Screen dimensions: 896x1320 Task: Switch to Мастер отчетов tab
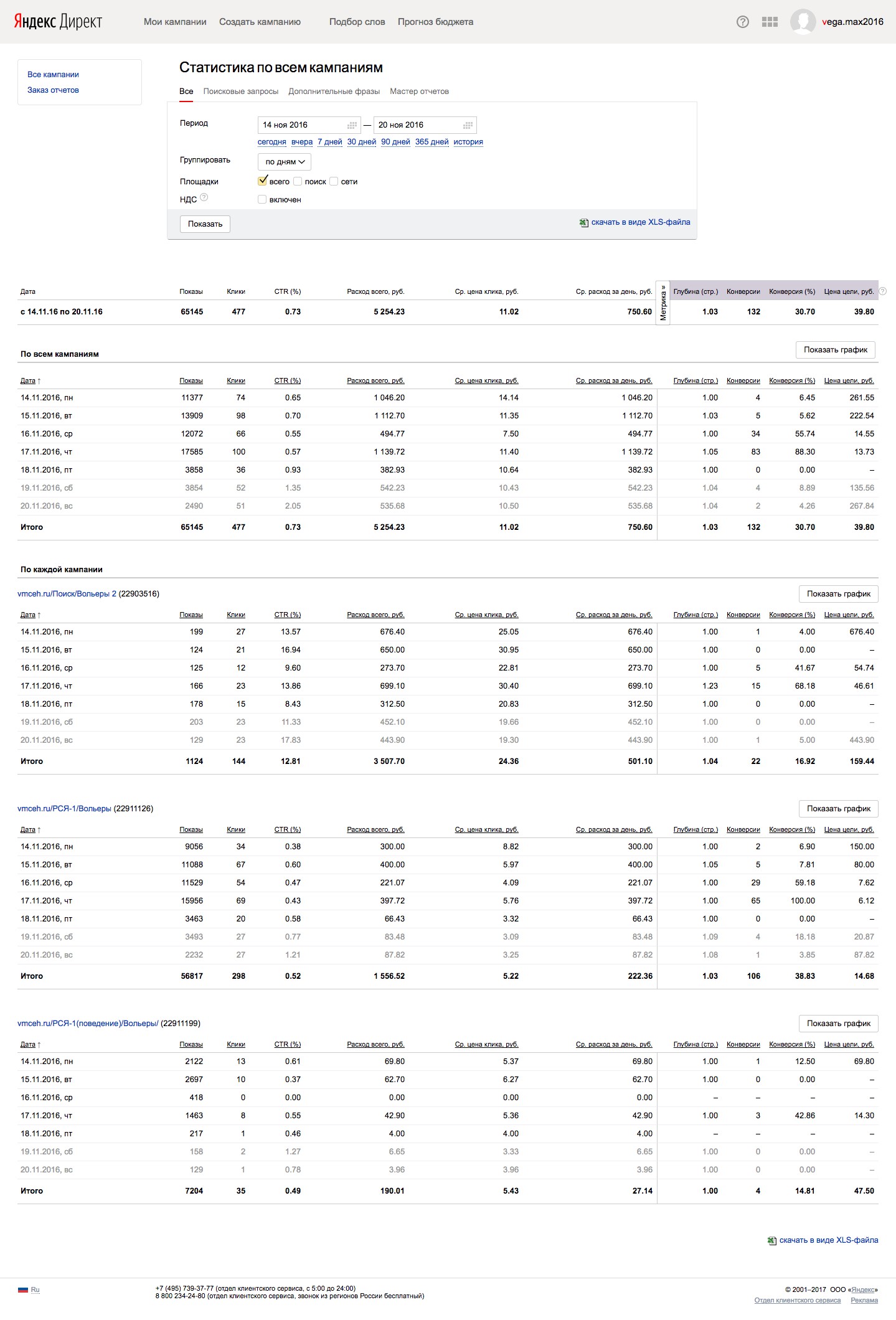click(x=420, y=92)
